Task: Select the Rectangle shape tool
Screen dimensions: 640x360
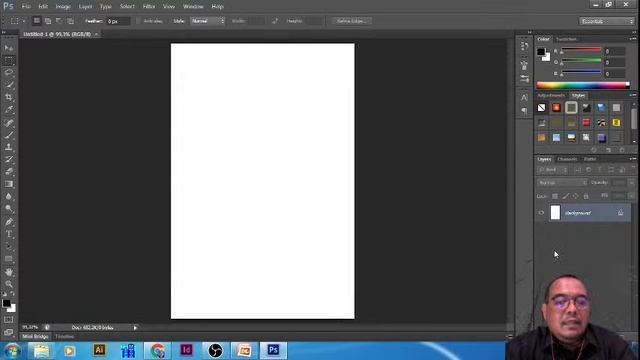Action: [x=9, y=259]
